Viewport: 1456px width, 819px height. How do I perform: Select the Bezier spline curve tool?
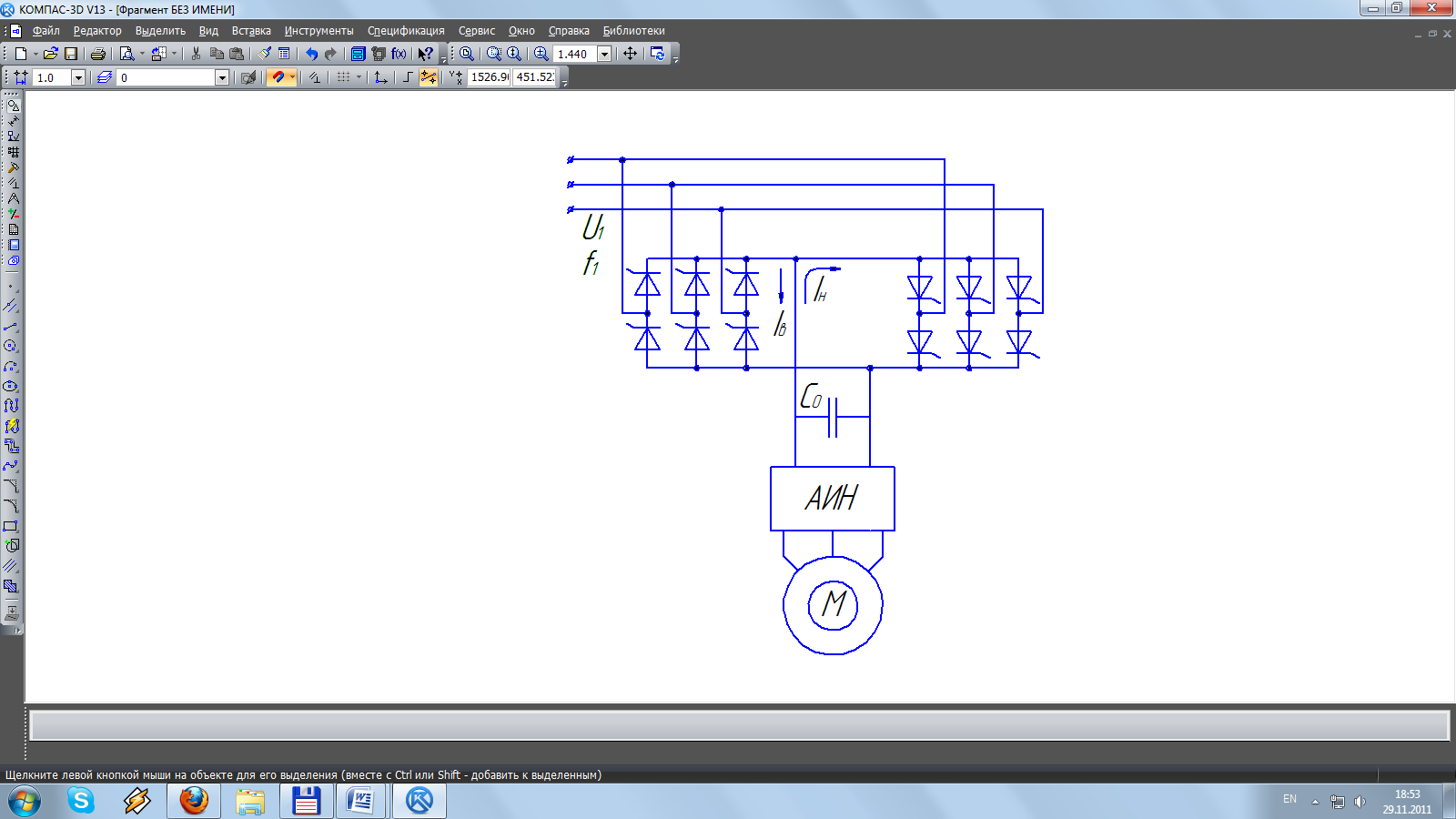point(11,466)
